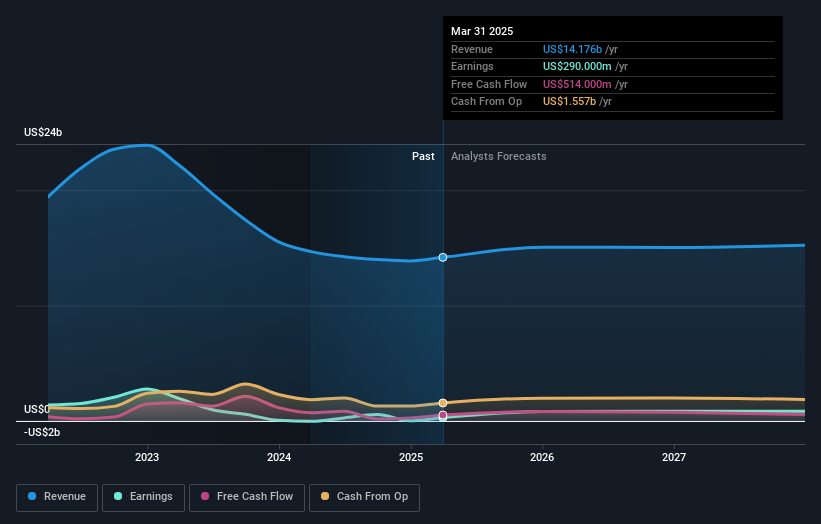821x524 pixels.
Task: Toggle the Free Cash Flow legend button
Action: 247,497
